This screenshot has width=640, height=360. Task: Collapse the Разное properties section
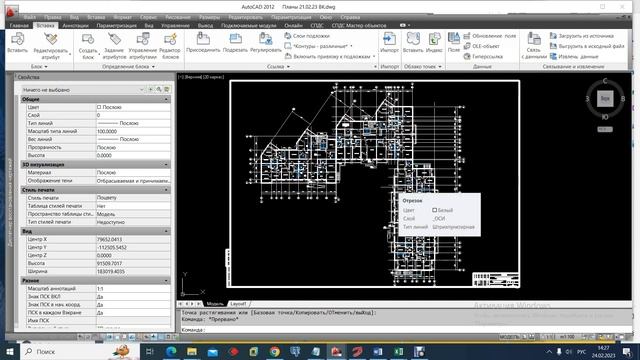tap(166, 281)
